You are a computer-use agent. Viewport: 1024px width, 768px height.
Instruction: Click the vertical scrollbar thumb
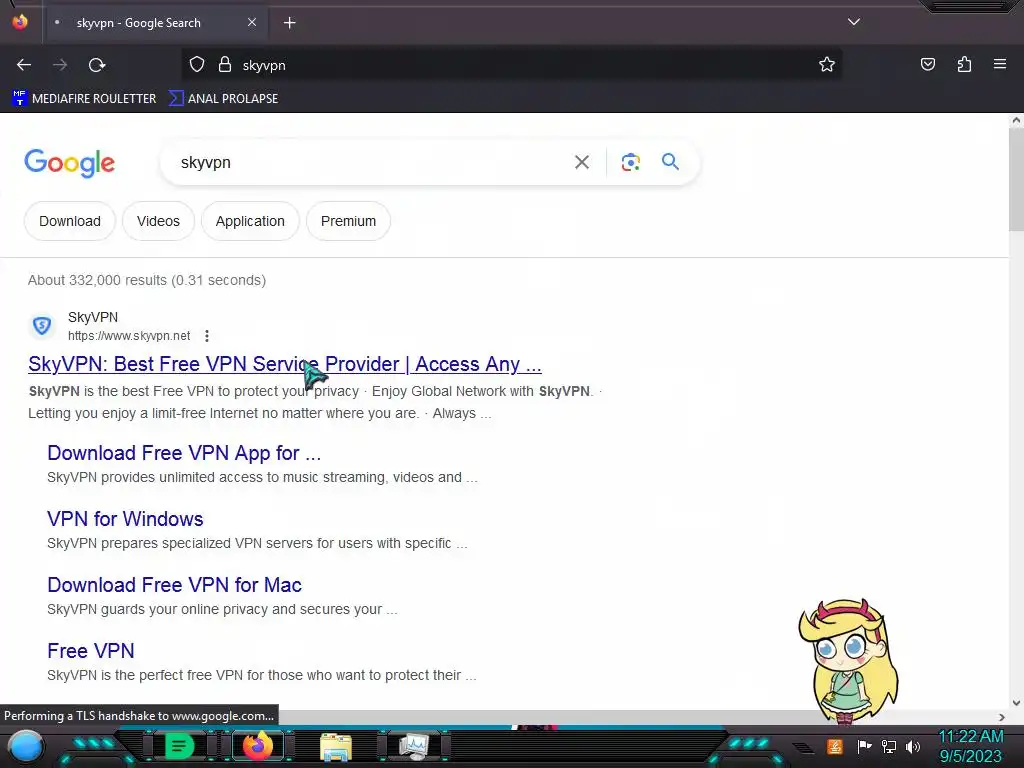point(1016,179)
